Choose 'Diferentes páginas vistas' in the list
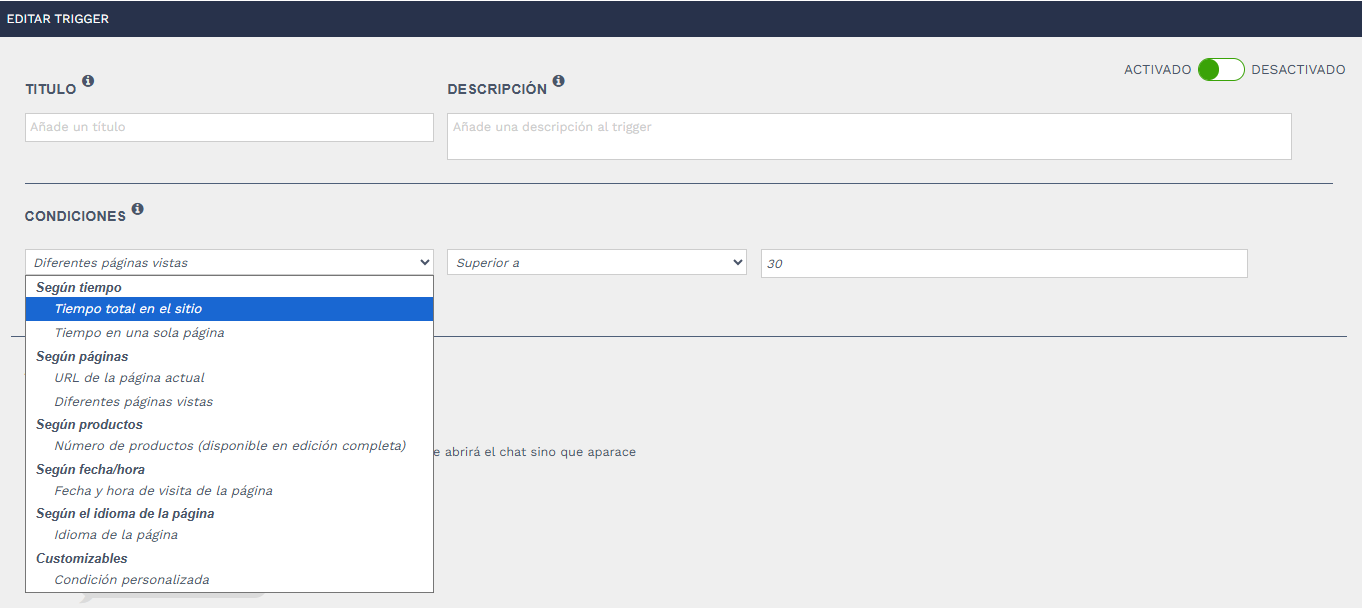 coord(133,401)
